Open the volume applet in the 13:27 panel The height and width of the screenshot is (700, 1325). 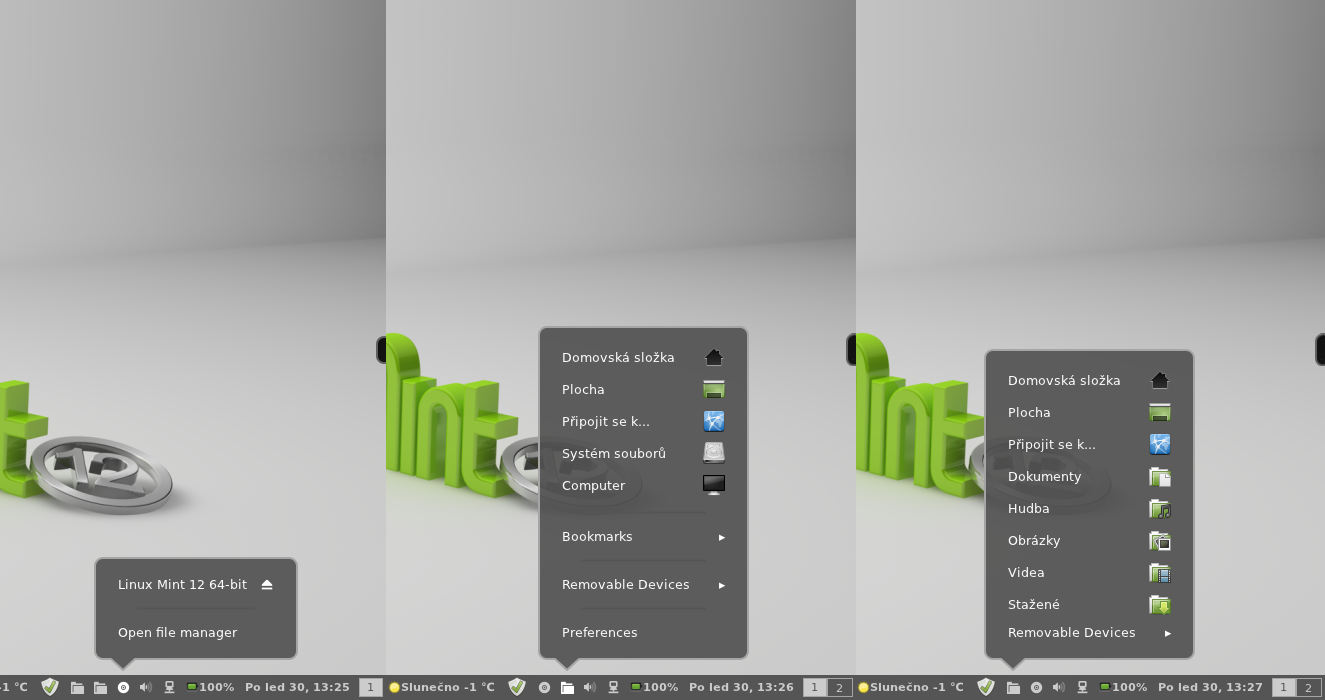click(1059, 687)
